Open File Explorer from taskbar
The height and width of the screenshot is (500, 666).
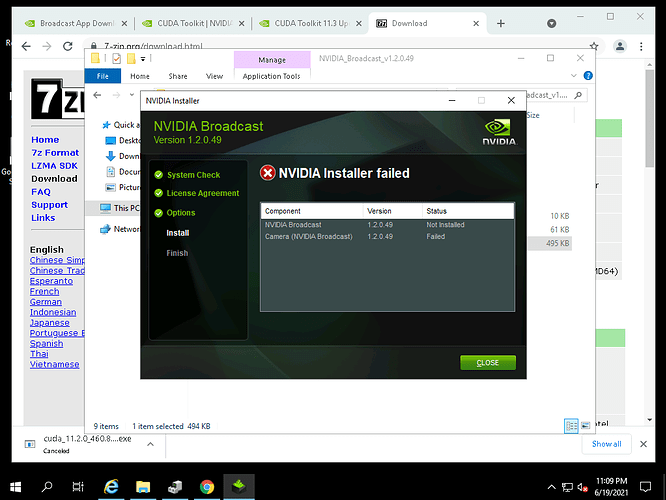point(143,487)
